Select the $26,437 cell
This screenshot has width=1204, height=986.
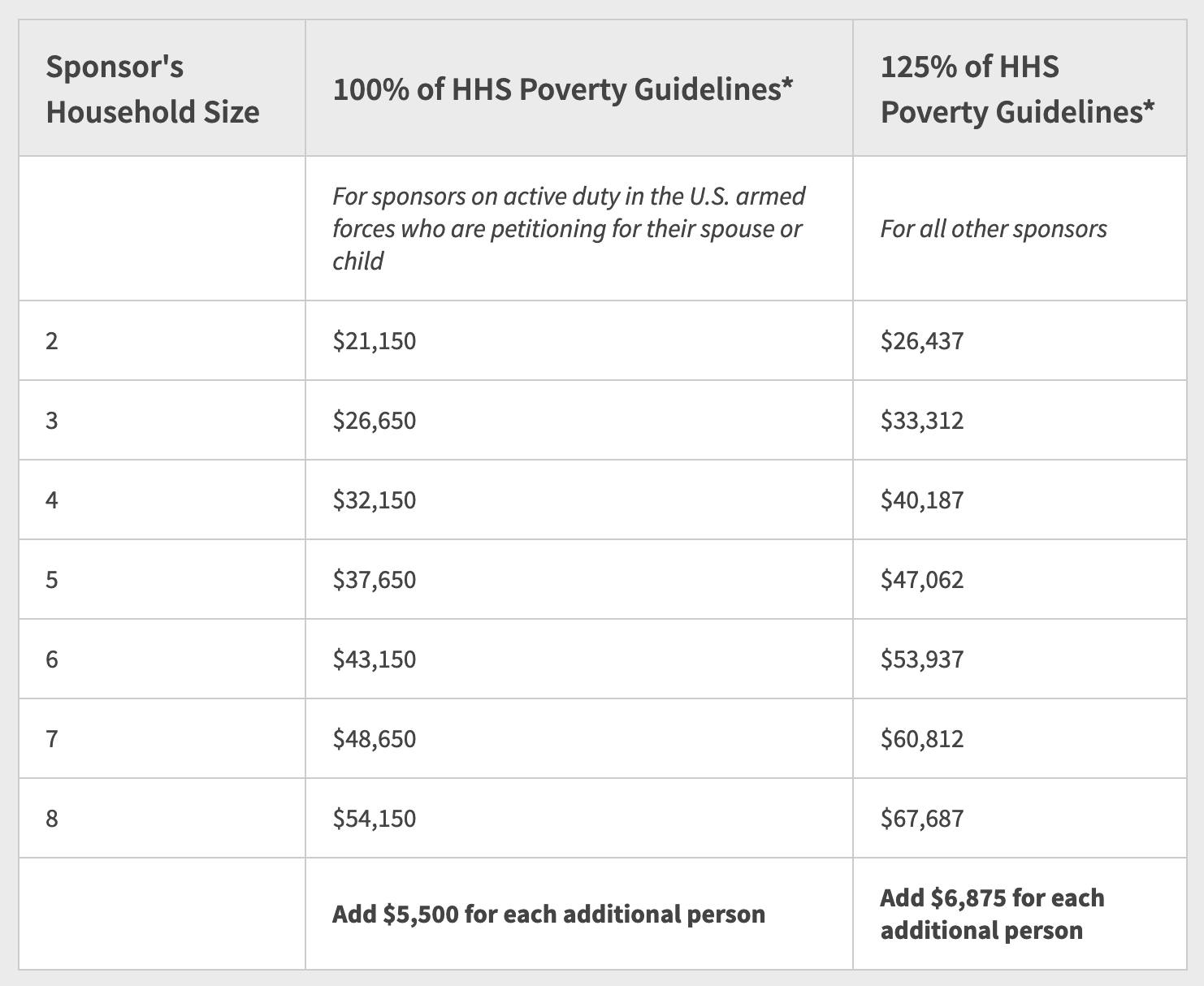[922, 341]
